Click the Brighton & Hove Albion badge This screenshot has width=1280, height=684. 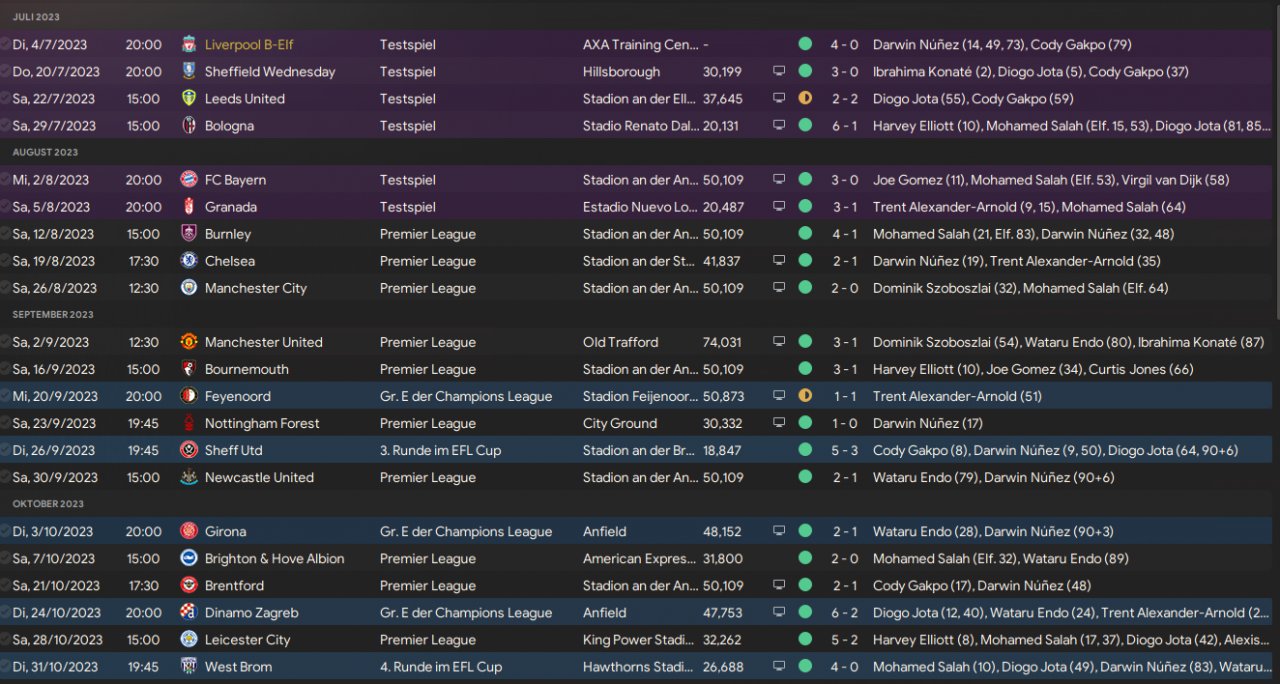tap(189, 558)
